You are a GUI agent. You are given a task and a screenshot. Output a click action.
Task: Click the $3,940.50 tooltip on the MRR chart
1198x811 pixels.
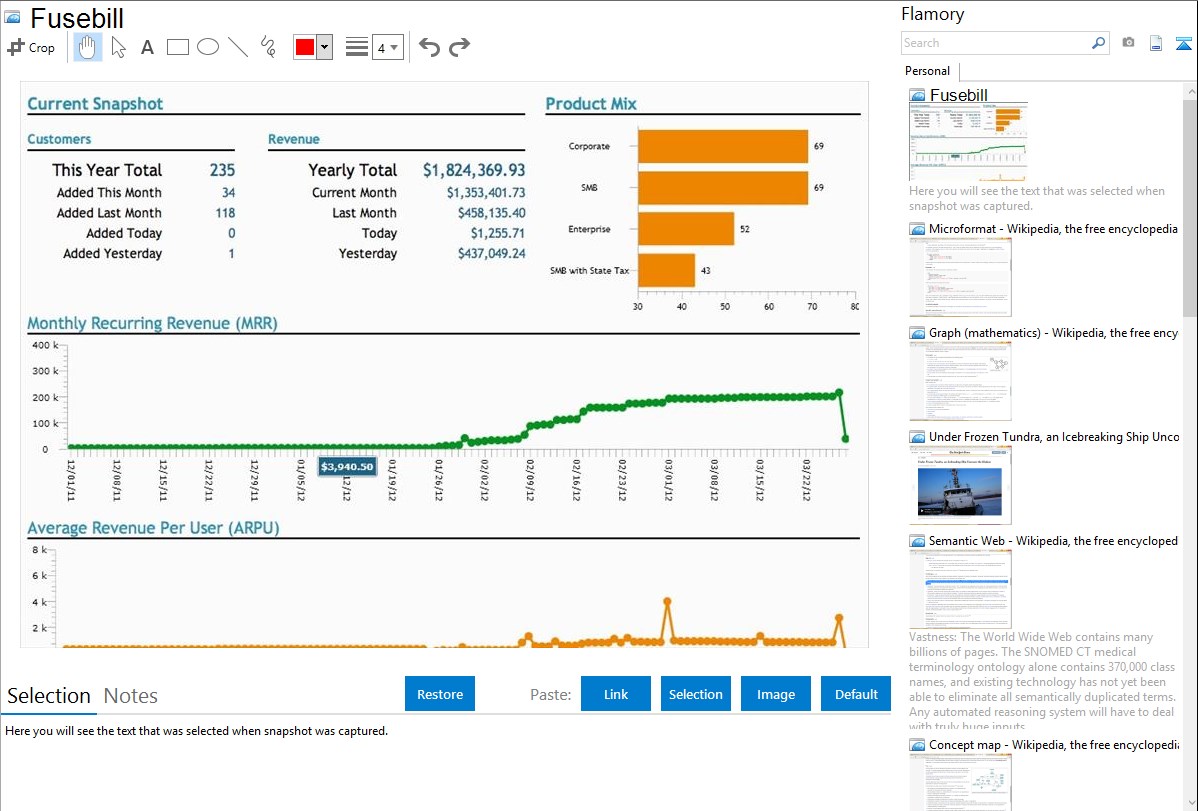[347, 466]
